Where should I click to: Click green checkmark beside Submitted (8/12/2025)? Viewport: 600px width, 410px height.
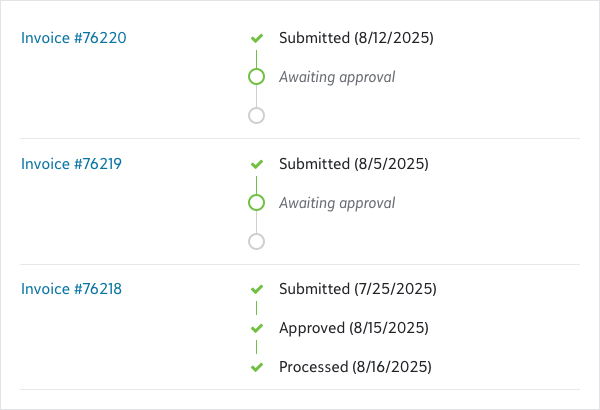coord(256,38)
